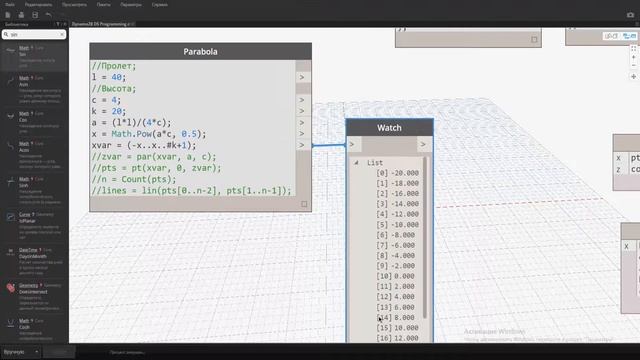
Task: Click the open file toolbar icon
Action: [21, 15]
